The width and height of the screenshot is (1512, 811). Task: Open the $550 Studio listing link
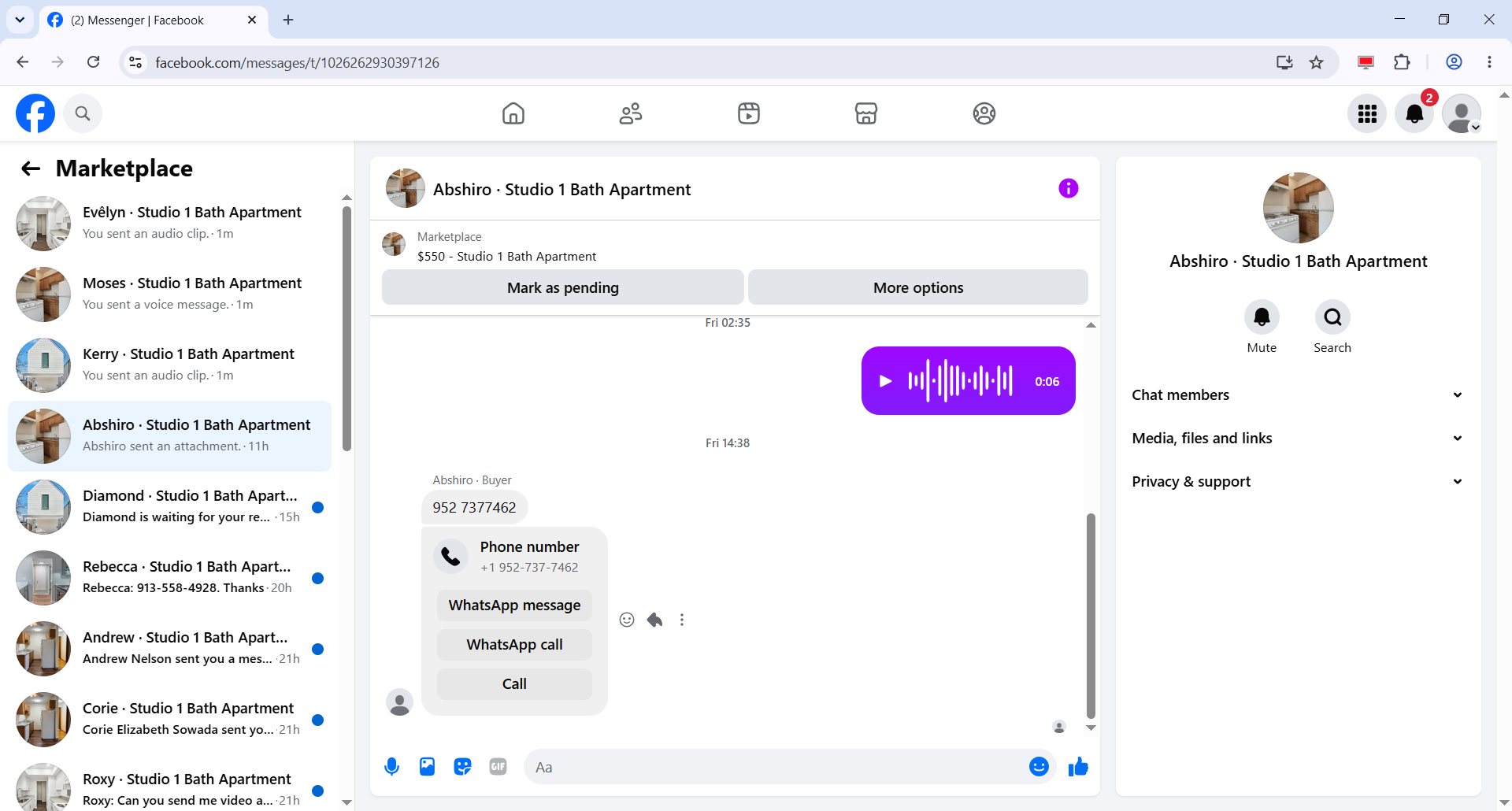506,257
